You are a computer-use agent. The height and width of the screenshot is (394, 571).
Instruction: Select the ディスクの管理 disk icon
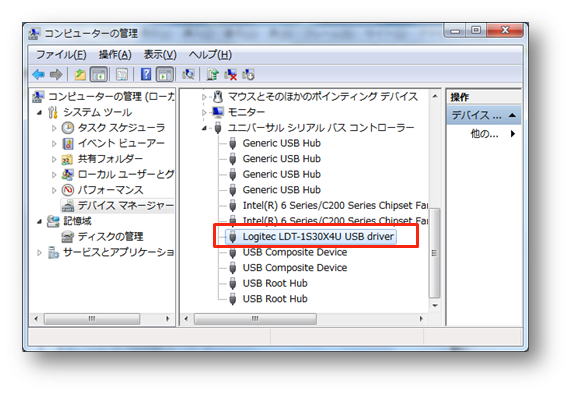point(68,237)
